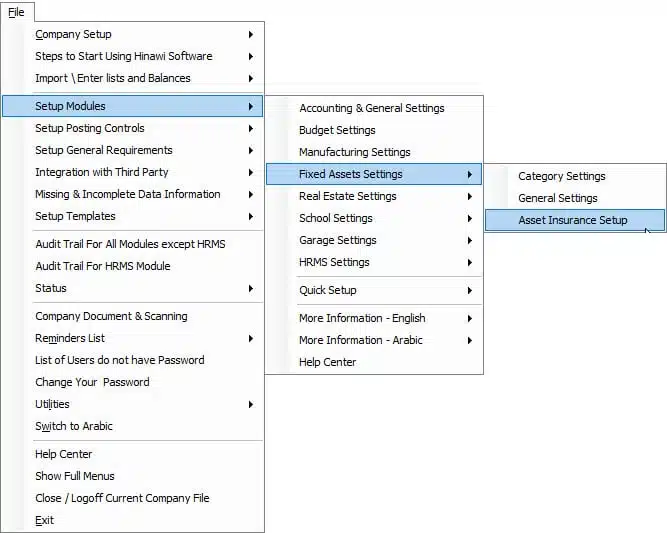Screen dimensions: 667x533
Task: Open Manufacturing Settings entry
Action: (x=374, y=152)
